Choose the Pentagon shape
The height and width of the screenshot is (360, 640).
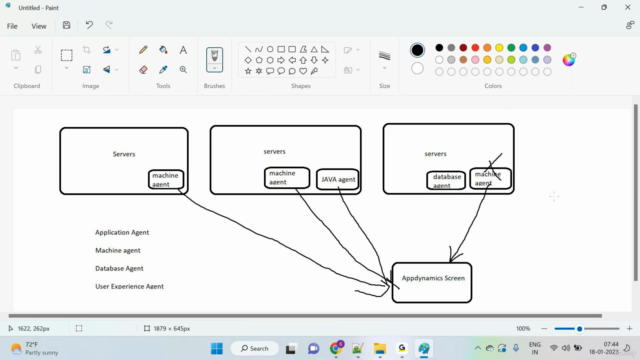click(x=259, y=60)
